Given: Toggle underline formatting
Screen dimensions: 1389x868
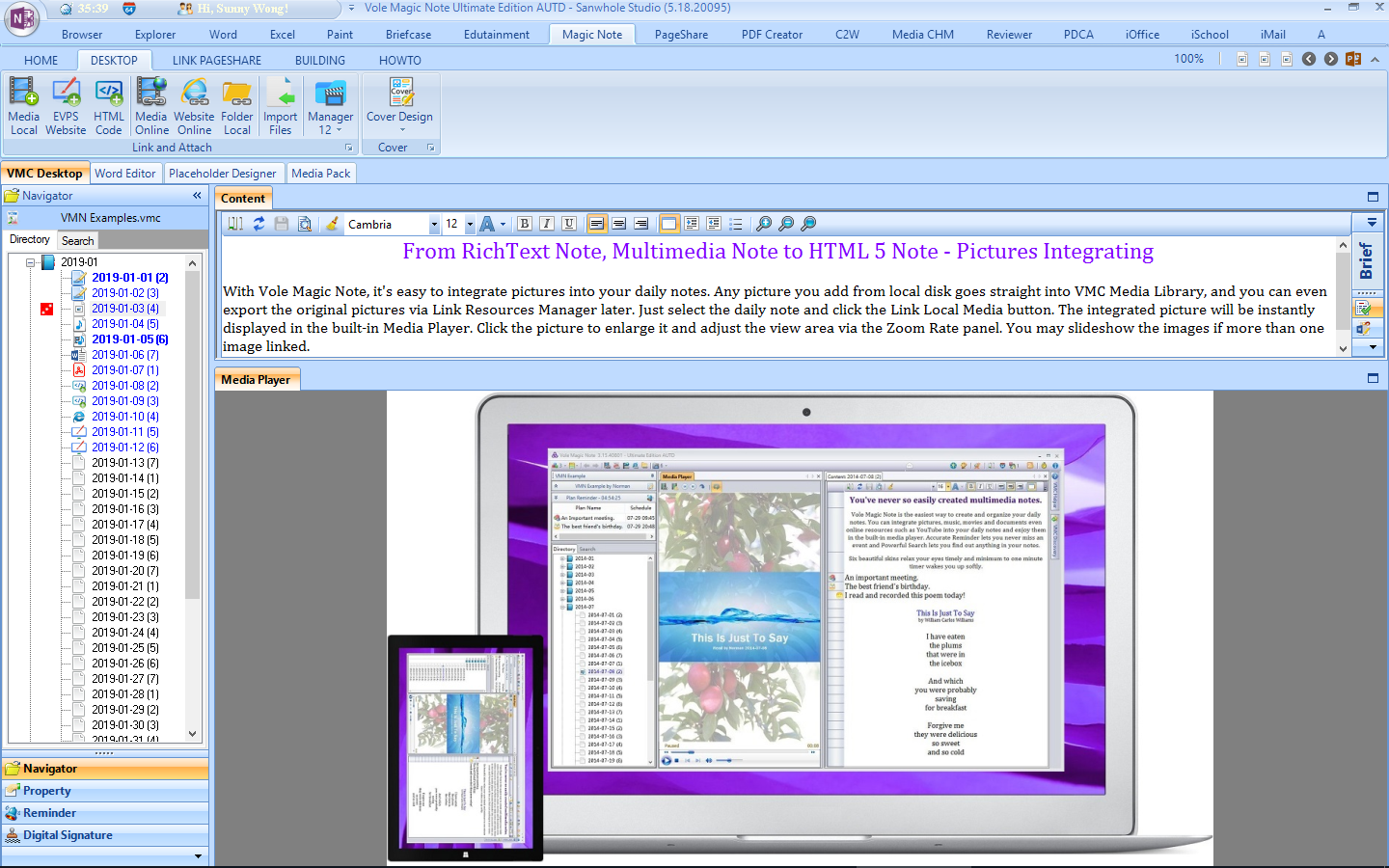Looking at the screenshot, I should [569, 224].
